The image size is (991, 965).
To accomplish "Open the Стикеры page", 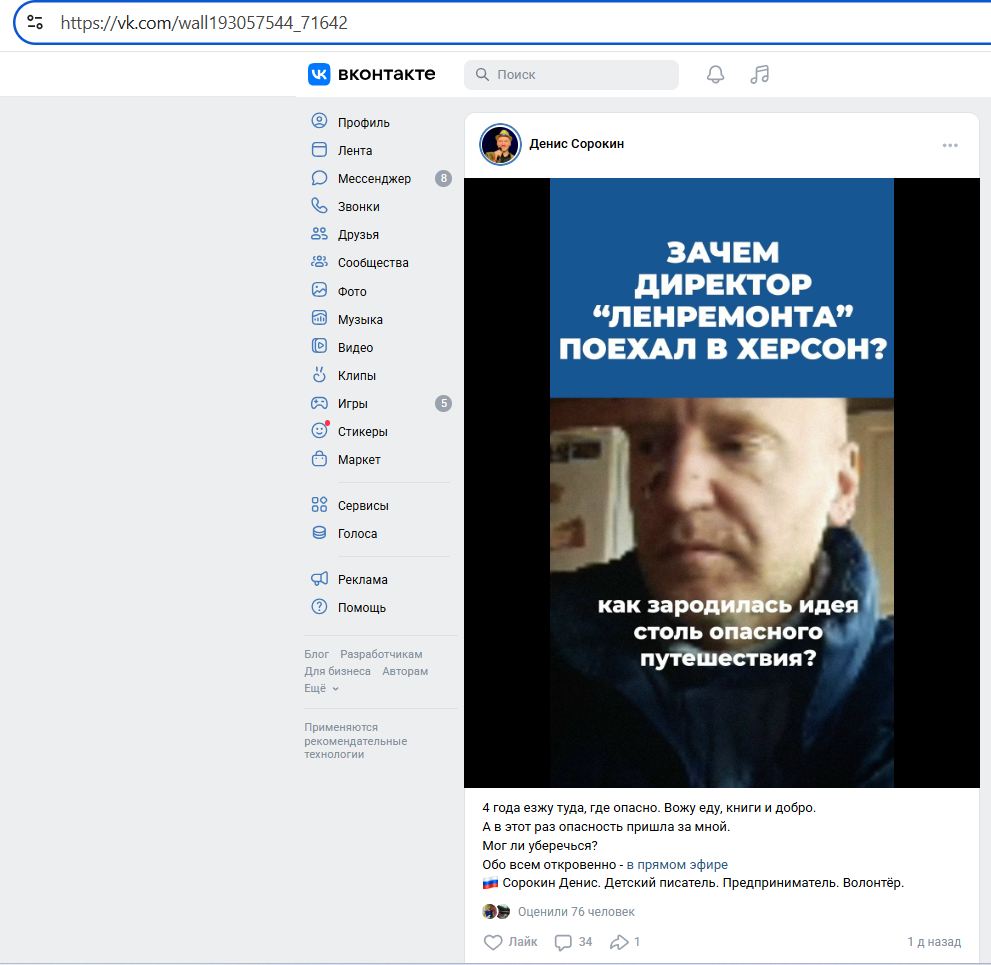I will (361, 431).
